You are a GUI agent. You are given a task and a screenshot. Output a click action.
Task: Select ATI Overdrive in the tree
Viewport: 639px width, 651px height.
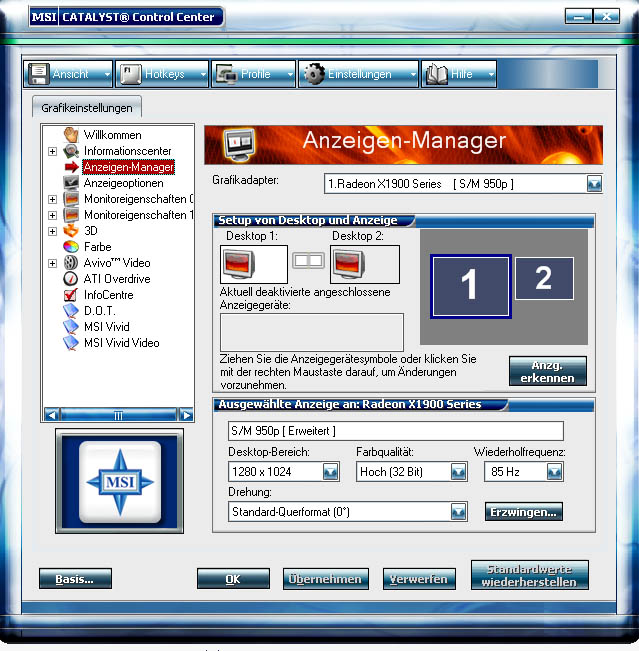(117, 279)
